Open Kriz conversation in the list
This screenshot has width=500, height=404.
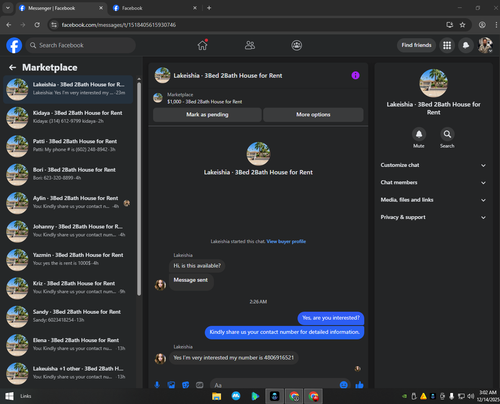68,288
